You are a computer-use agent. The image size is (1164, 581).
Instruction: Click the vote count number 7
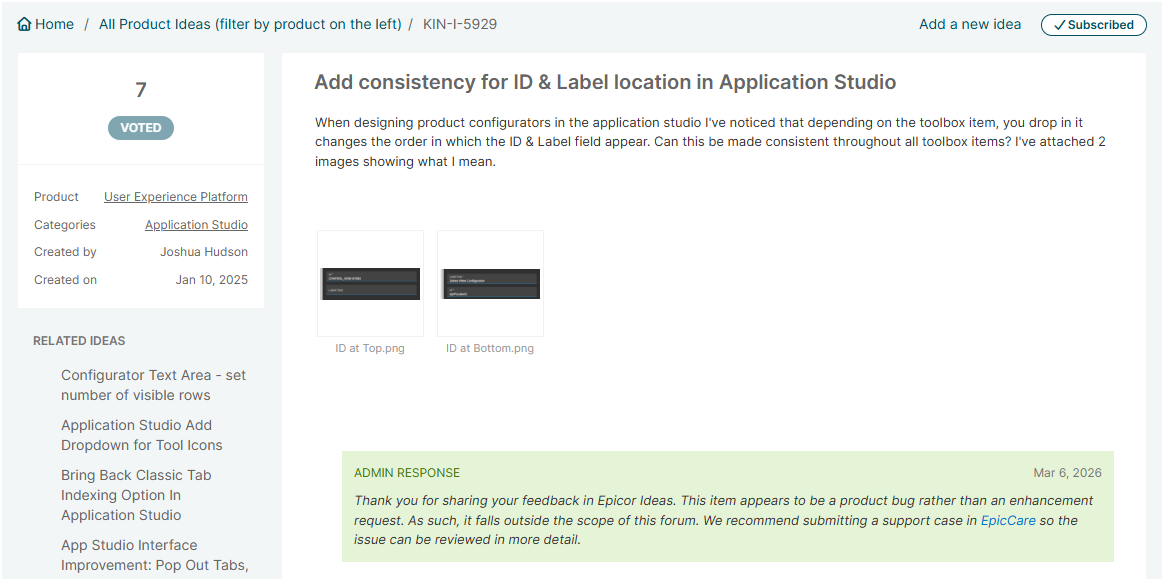point(141,90)
